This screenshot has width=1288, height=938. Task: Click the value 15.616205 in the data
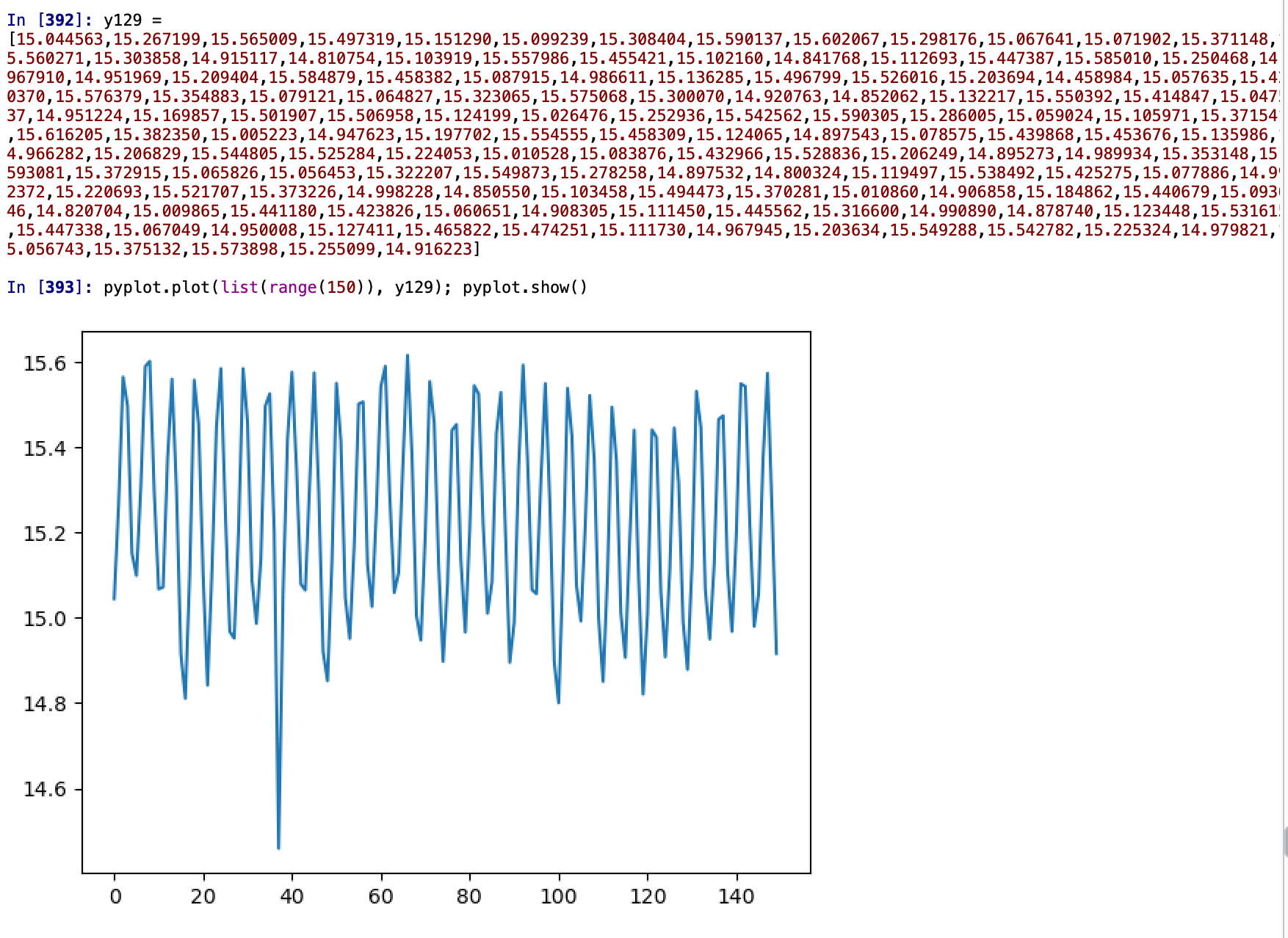point(64,134)
